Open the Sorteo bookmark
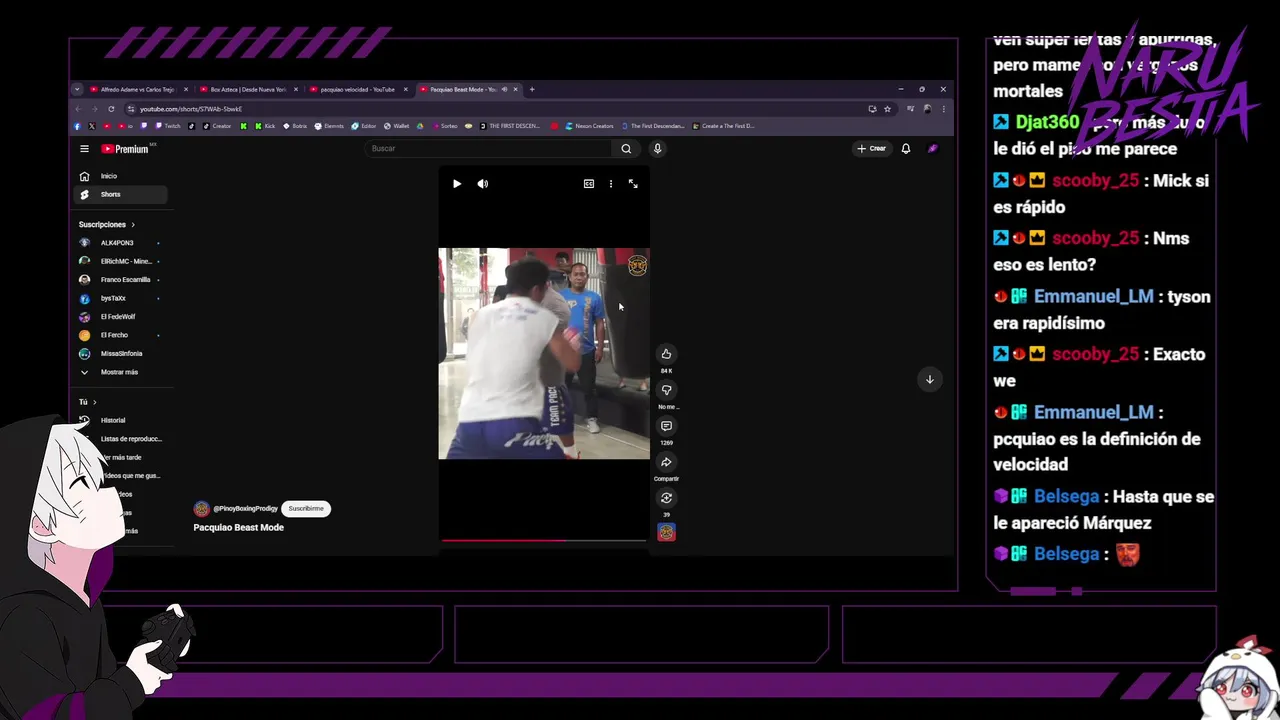Screen dimensions: 1280x720 [445, 126]
